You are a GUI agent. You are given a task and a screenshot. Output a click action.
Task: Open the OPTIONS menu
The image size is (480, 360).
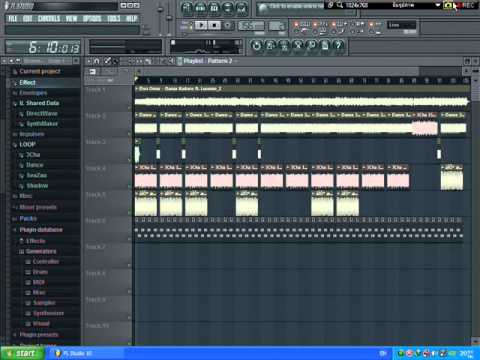tap(92, 18)
